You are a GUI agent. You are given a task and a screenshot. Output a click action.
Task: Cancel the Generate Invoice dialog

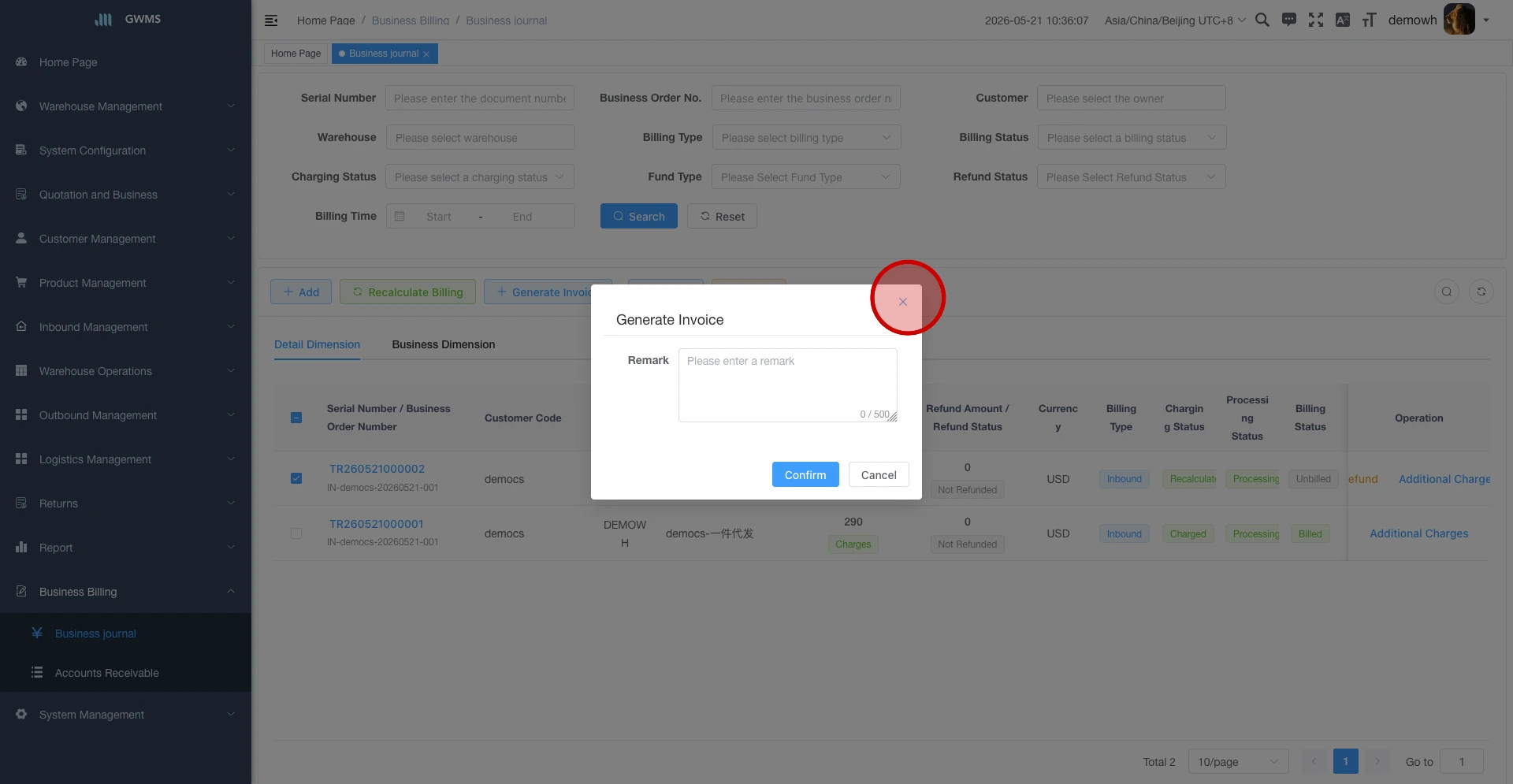(x=879, y=474)
